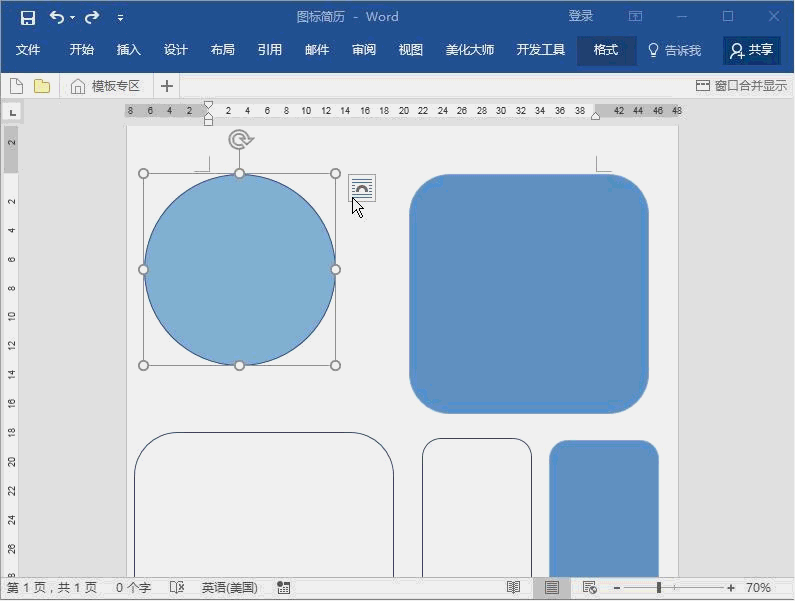Click the zoom out minus button
Image resolution: width=795 pixels, height=601 pixels.
[617, 588]
